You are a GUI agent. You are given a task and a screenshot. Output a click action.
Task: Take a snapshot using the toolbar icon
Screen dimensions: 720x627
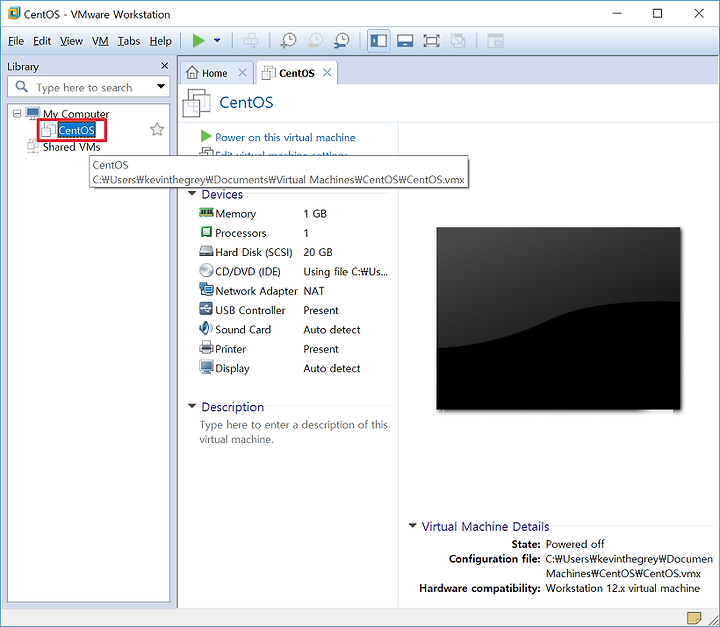point(288,41)
